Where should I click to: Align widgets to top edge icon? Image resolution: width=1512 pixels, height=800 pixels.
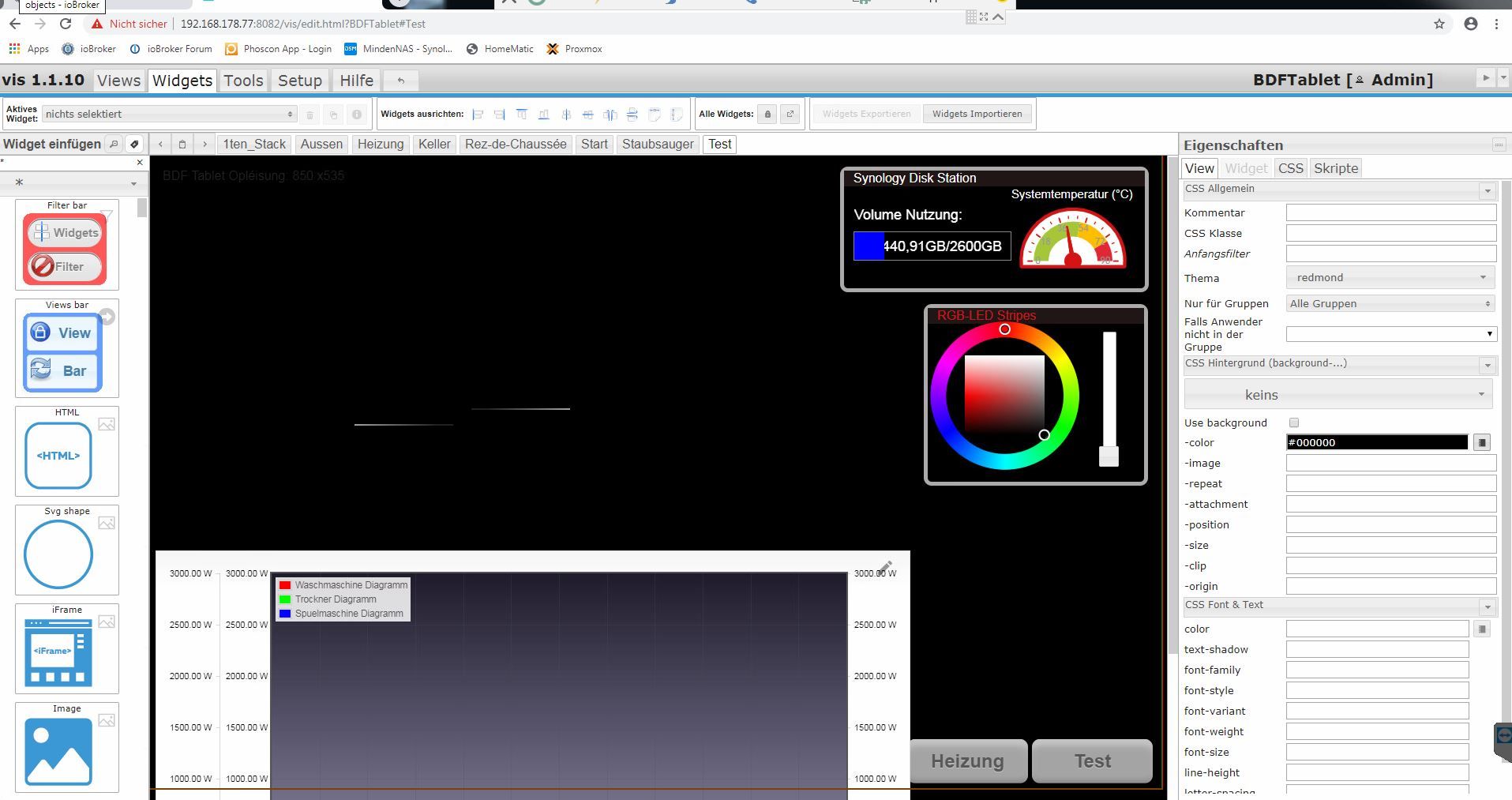[522, 115]
